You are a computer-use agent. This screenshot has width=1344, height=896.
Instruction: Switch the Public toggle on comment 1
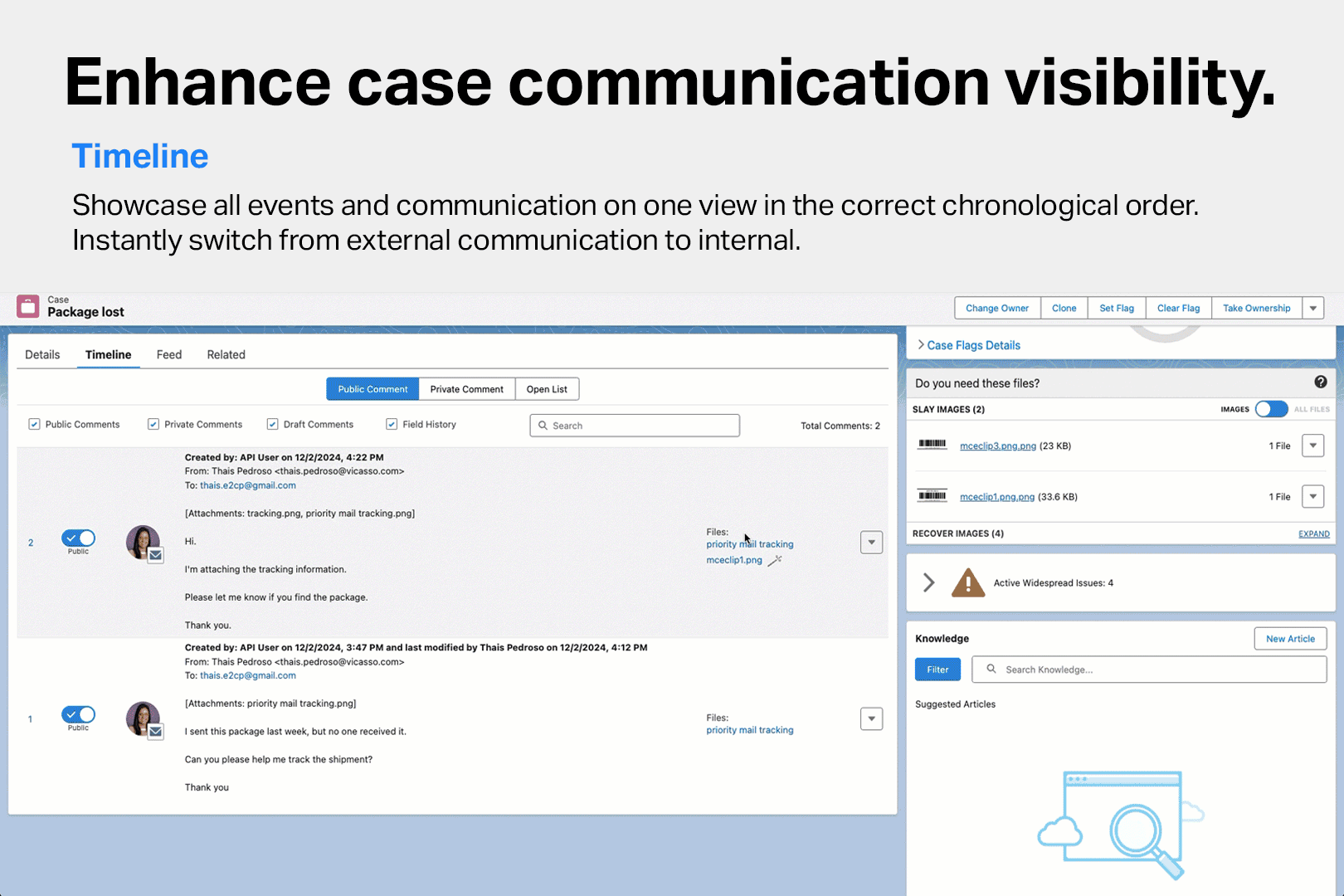[78, 714]
